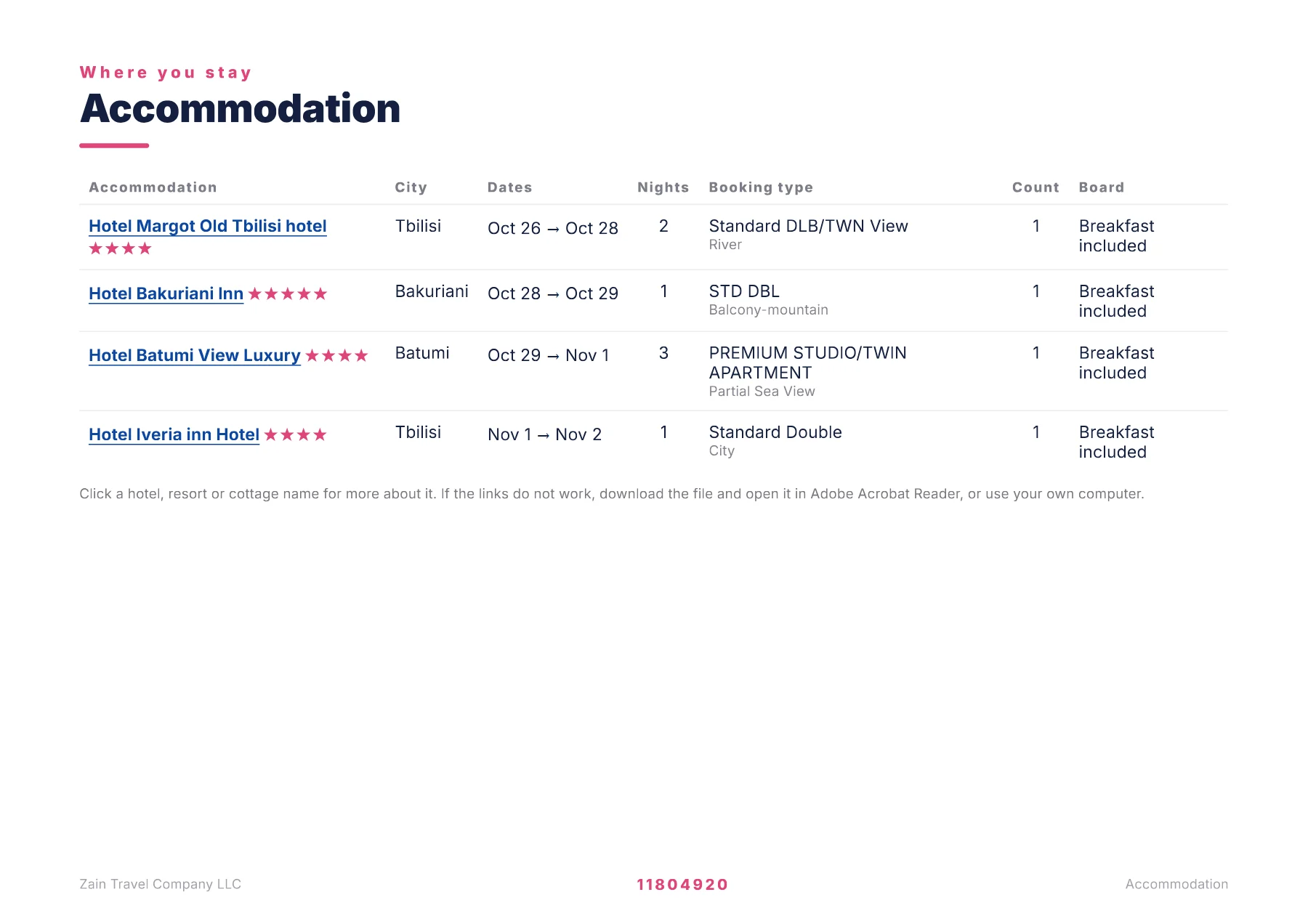Click the star rating beside Hotel Batumi View Luxury
The image size is (1308, 924).
(x=336, y=355)
